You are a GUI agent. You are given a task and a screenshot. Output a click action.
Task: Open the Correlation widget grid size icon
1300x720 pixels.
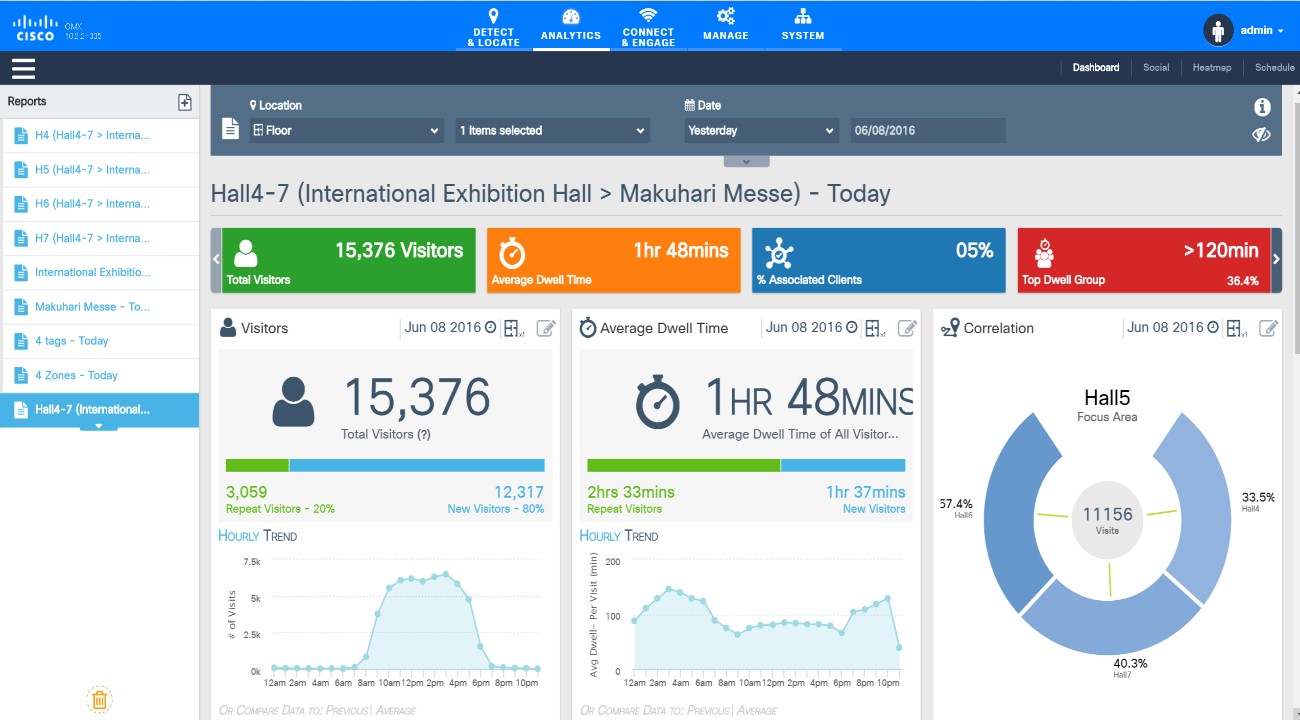point(1237,328)
